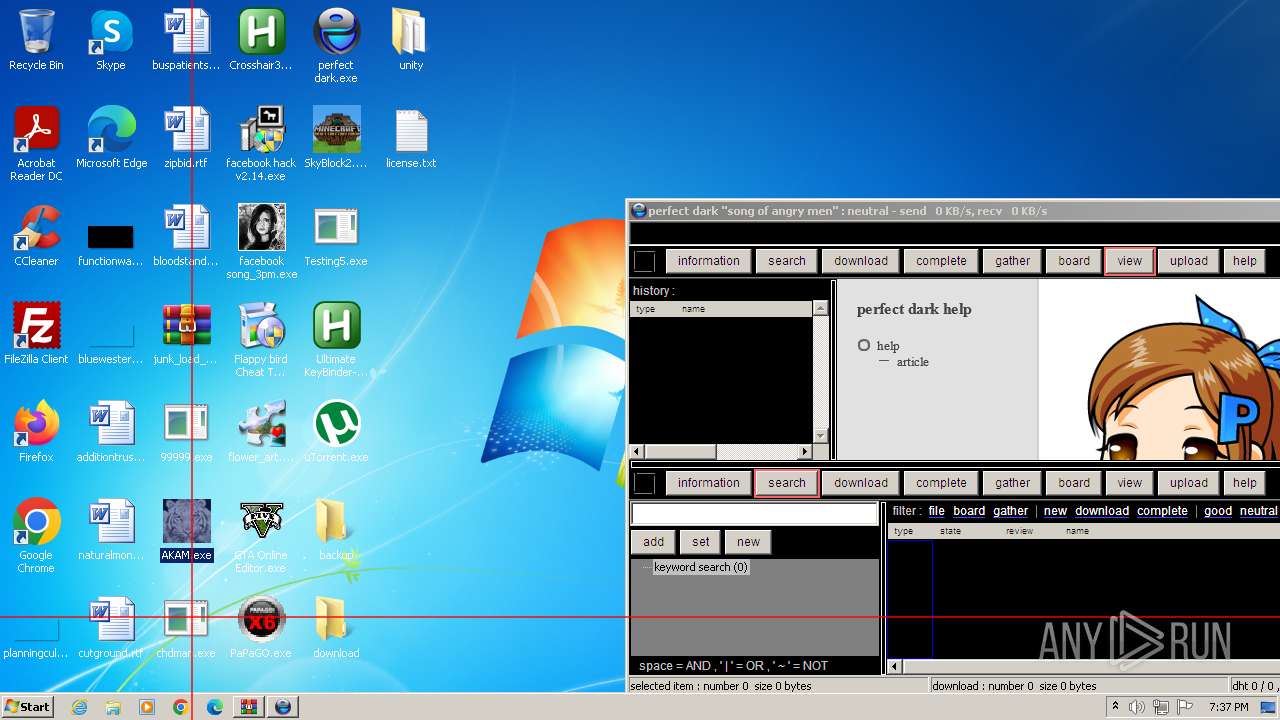Switch lower row to complete tab
1280x720 pixels.
[941, 483]
